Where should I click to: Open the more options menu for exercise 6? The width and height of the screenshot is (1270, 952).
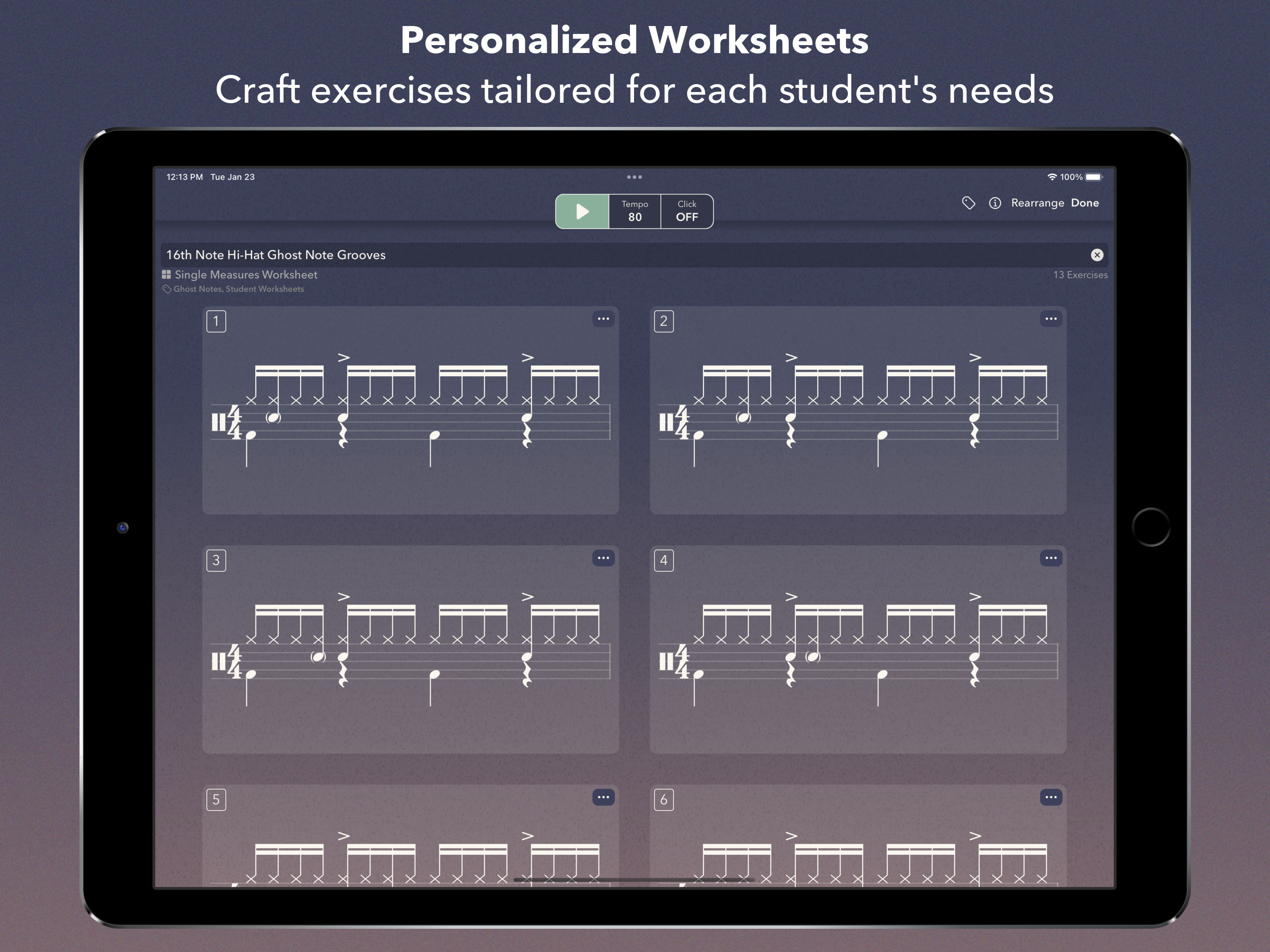pos(1051,797)
